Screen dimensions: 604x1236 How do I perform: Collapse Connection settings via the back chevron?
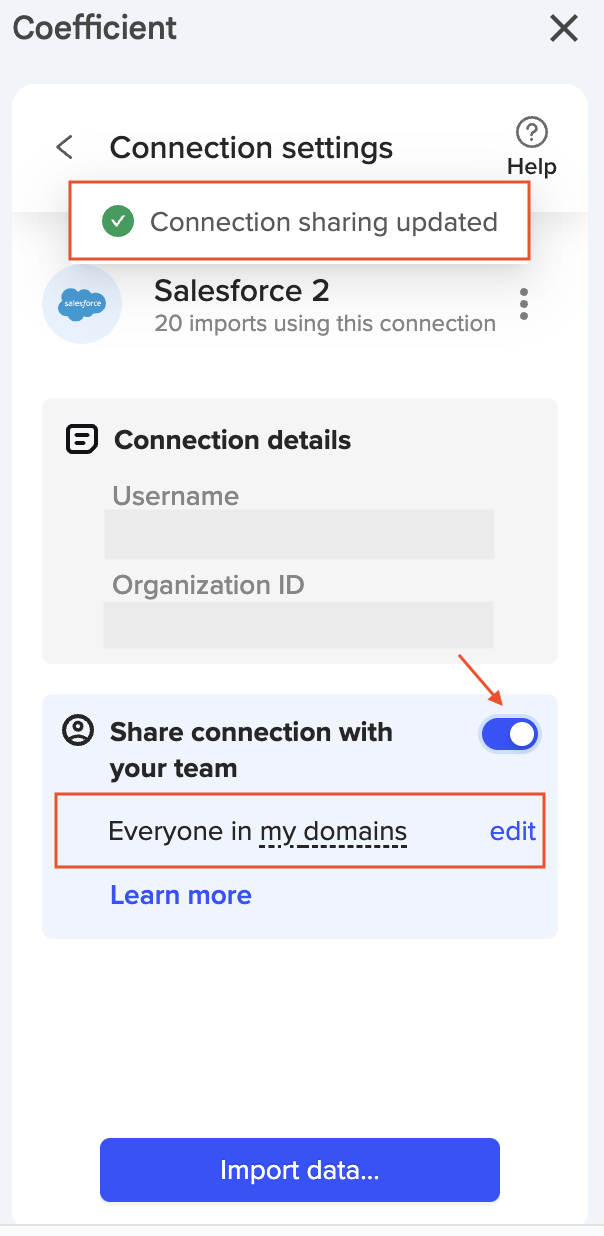click(63, 147)
